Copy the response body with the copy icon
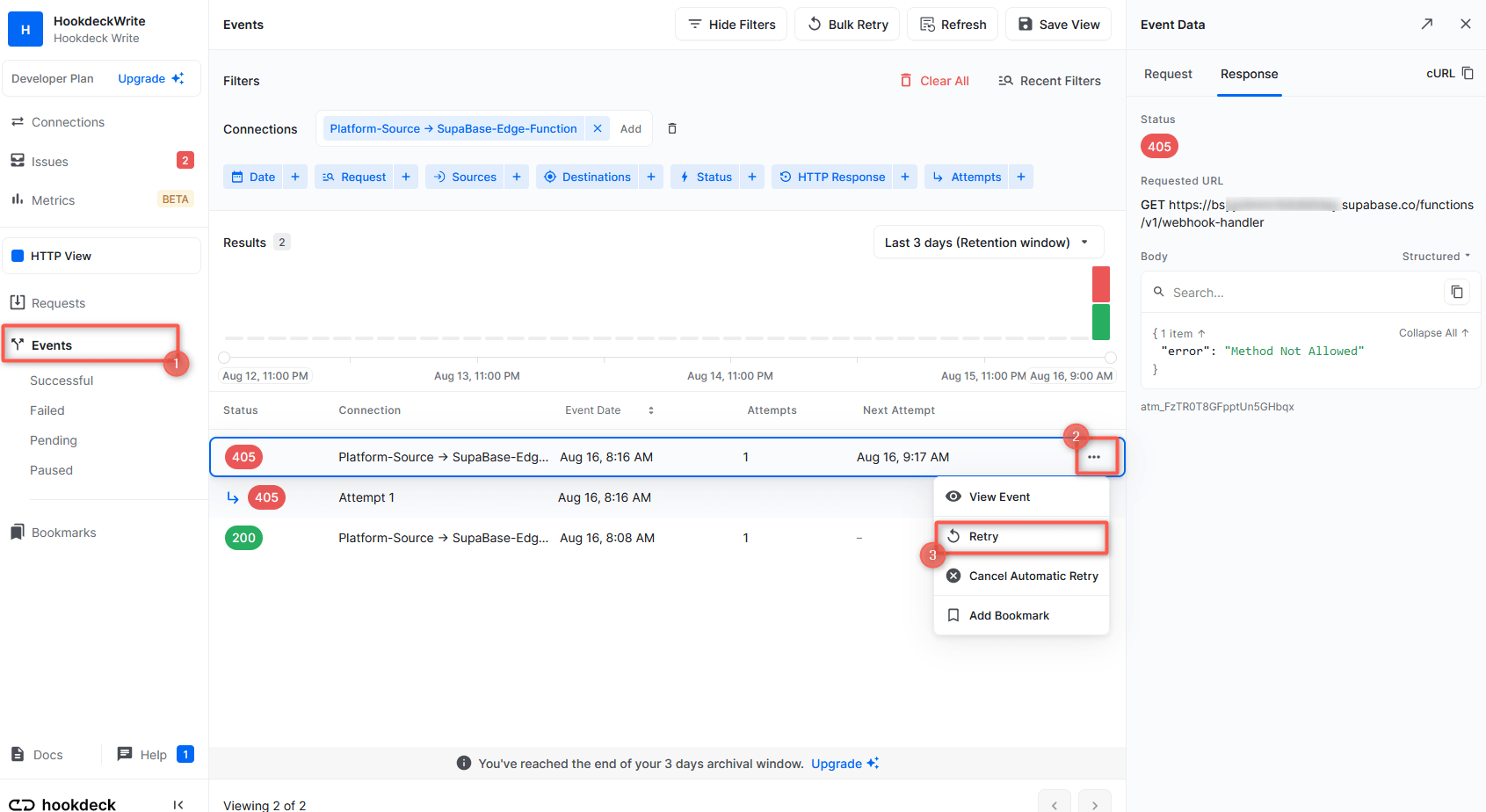This screenshot has width=1486, height=812. pyautogui.click(x=1456, y=292)
